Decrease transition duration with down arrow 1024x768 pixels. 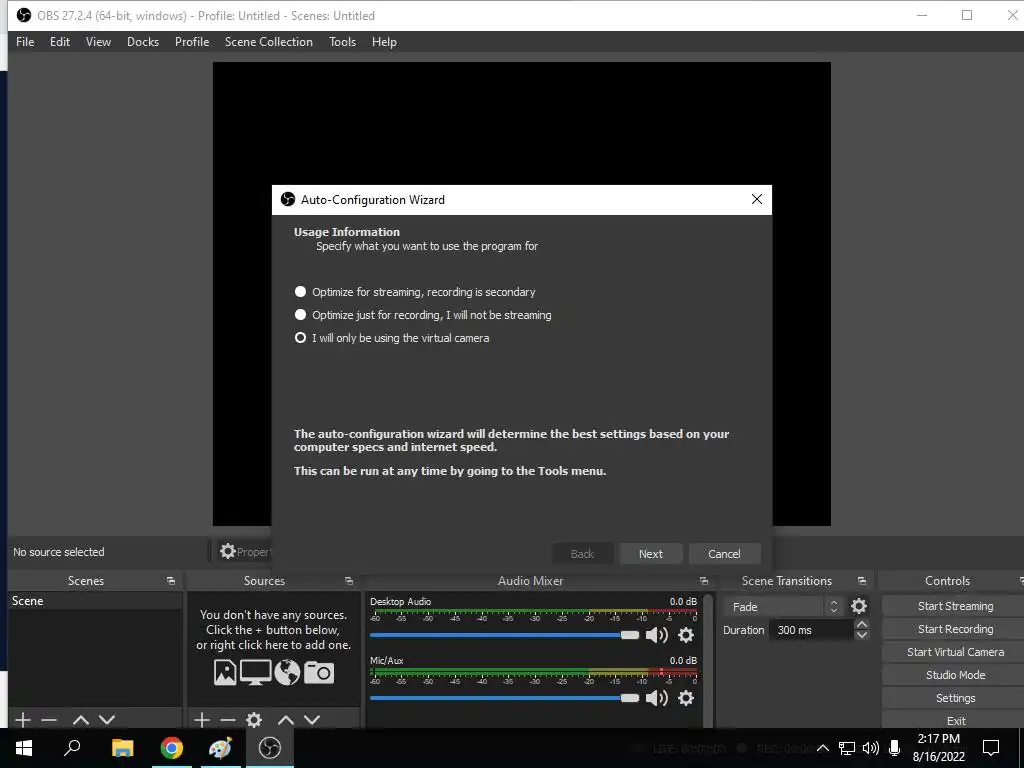[x=861, y=635]
